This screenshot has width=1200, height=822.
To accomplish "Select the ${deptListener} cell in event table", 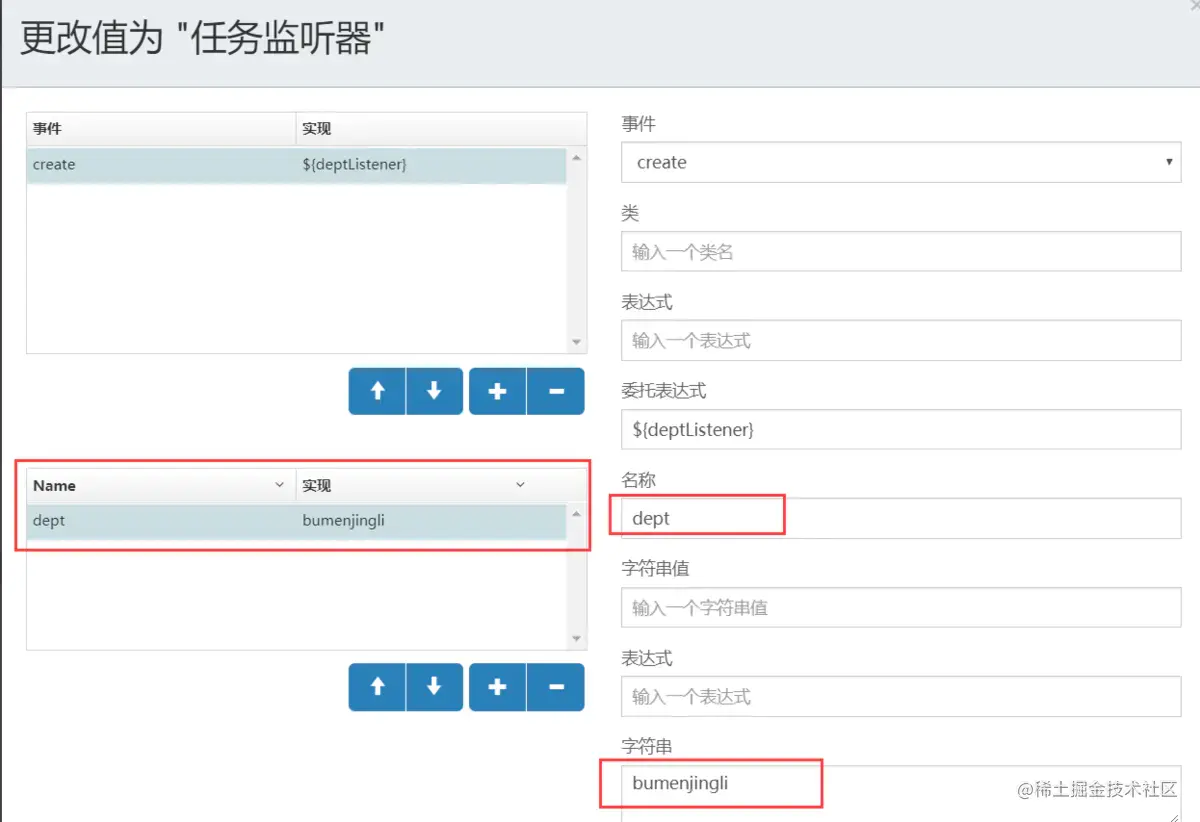I will [x=431, y=164].
